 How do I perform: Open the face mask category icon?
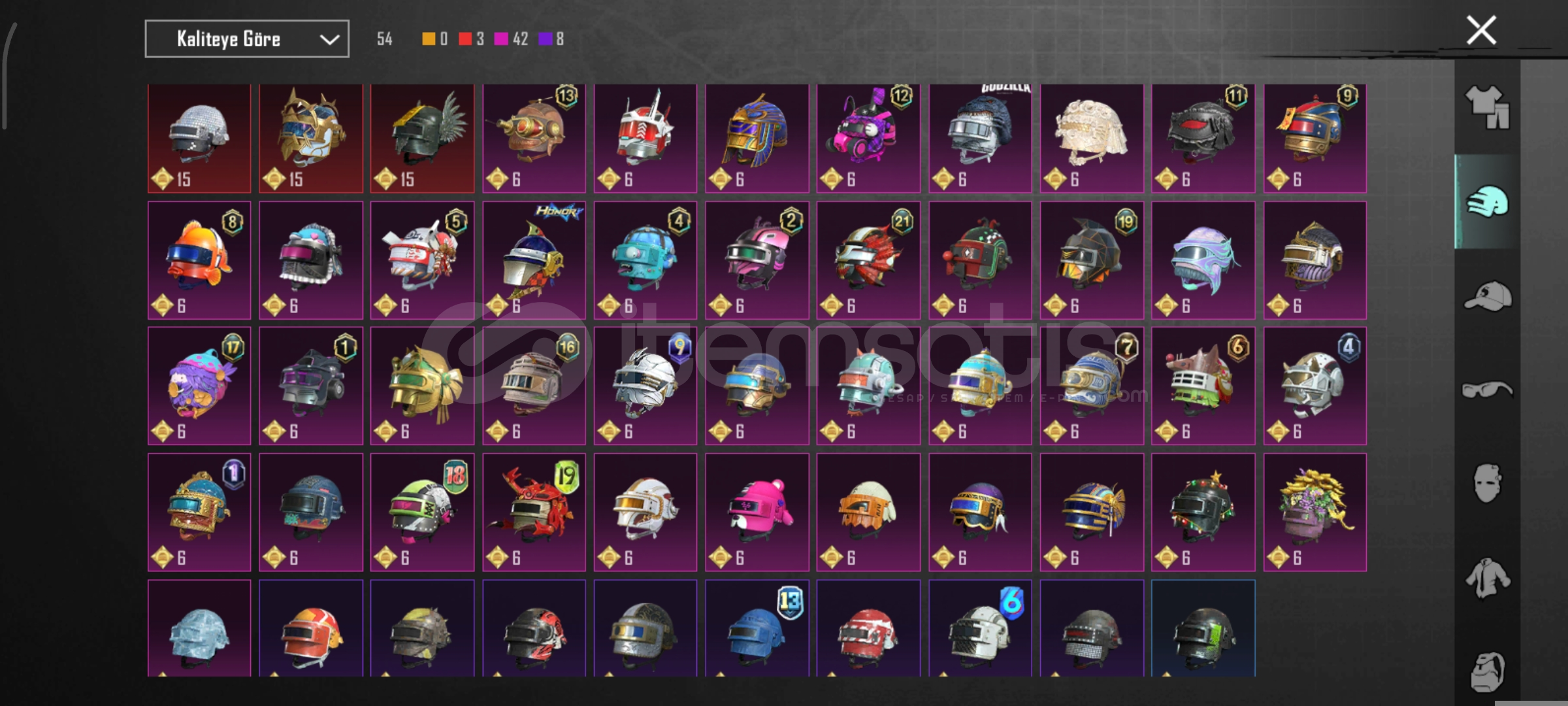pos(1488,484)
